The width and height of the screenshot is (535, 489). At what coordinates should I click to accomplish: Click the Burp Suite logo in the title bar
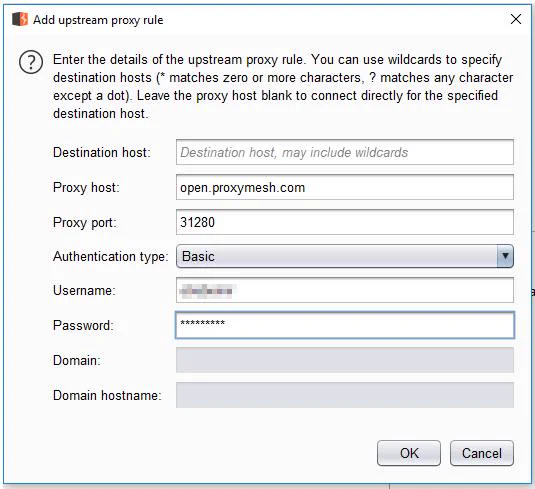pyautogui.click(x=19, y=19)
